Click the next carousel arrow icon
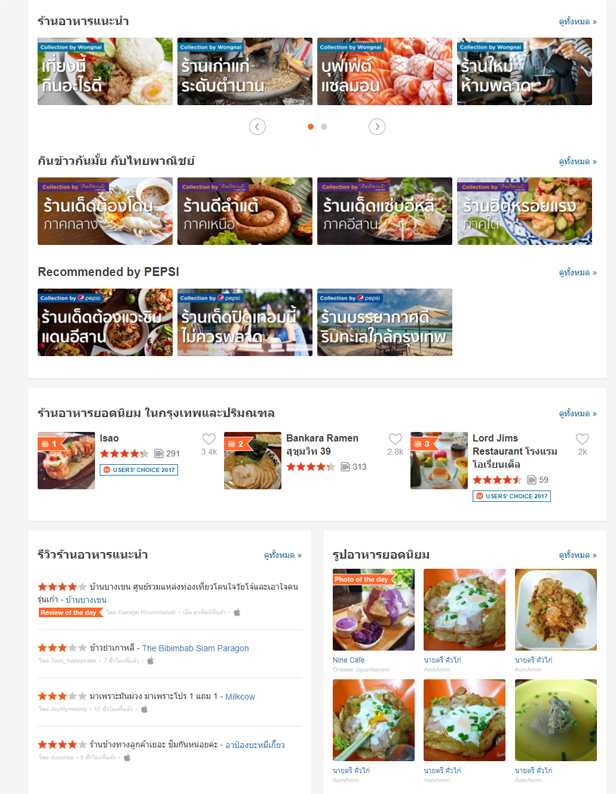 [x=376, y=127]
